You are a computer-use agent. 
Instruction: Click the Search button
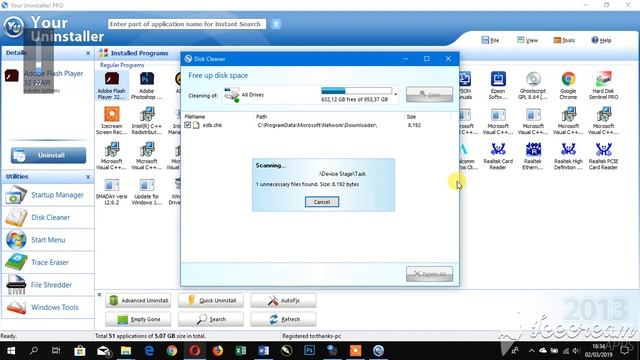(x=211, y=319)
